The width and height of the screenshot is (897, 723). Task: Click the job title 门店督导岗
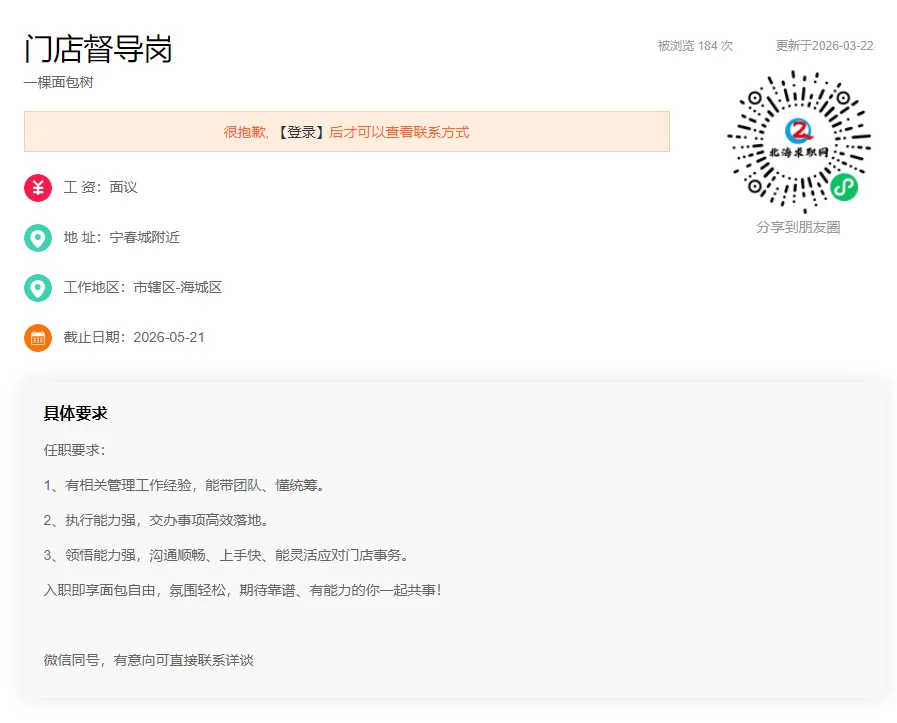(98, 49)
